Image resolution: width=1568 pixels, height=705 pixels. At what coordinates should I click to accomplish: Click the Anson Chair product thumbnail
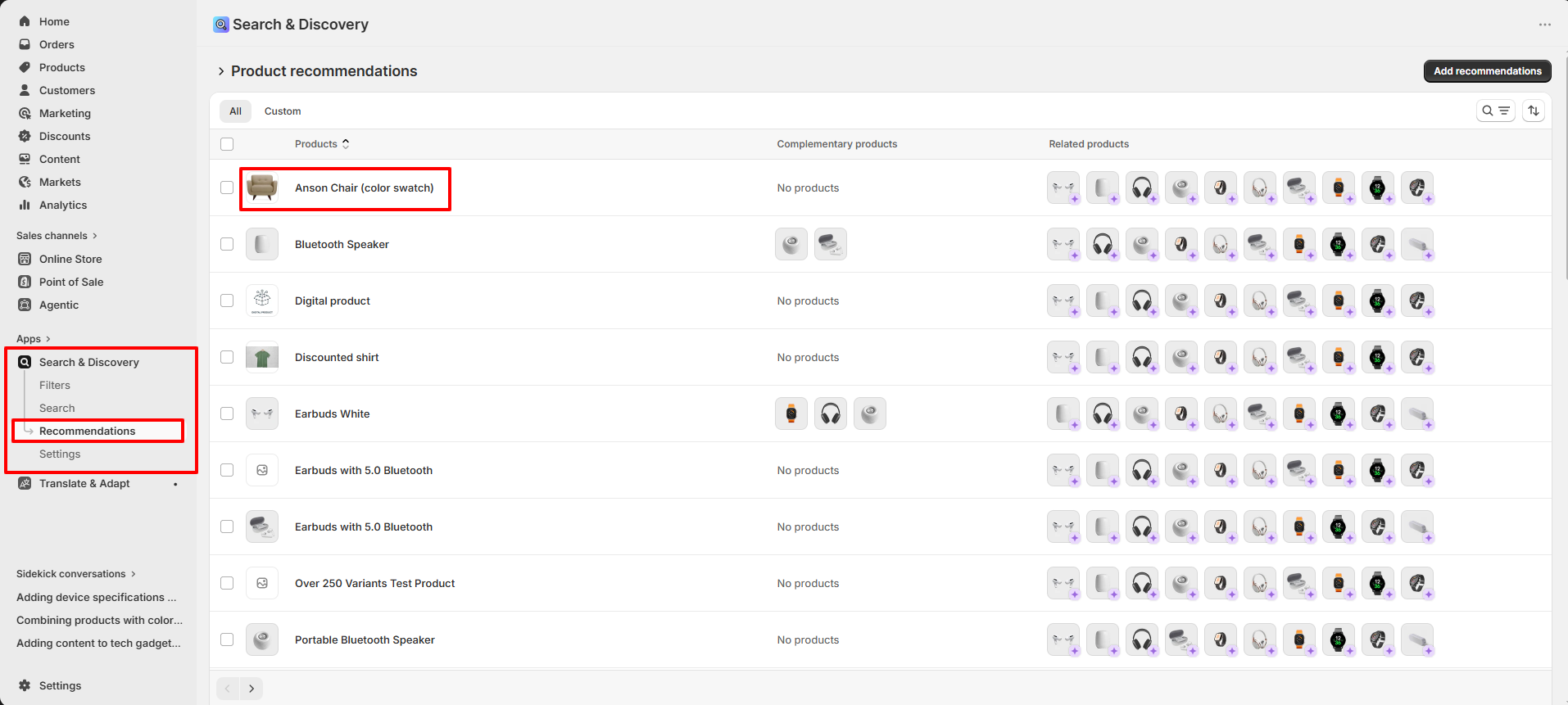(x=262, y=188)
